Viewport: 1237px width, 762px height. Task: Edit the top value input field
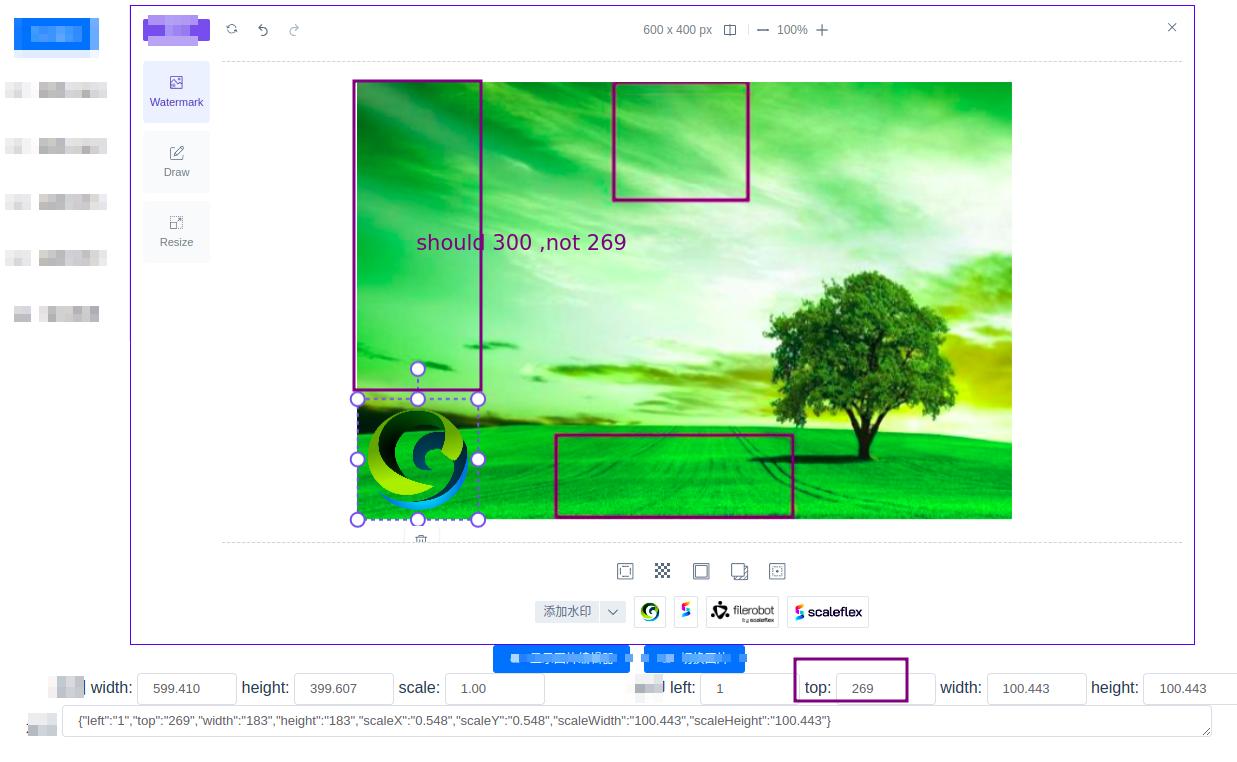[871, 688]
